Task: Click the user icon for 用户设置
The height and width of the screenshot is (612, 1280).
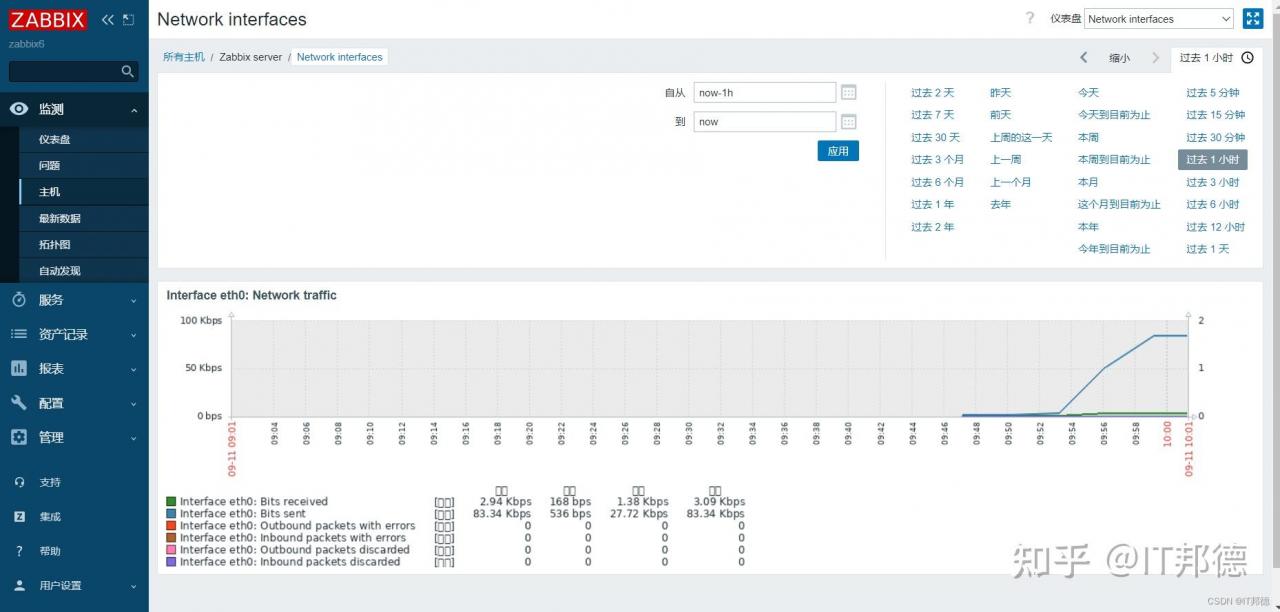Action: [19, 585]
